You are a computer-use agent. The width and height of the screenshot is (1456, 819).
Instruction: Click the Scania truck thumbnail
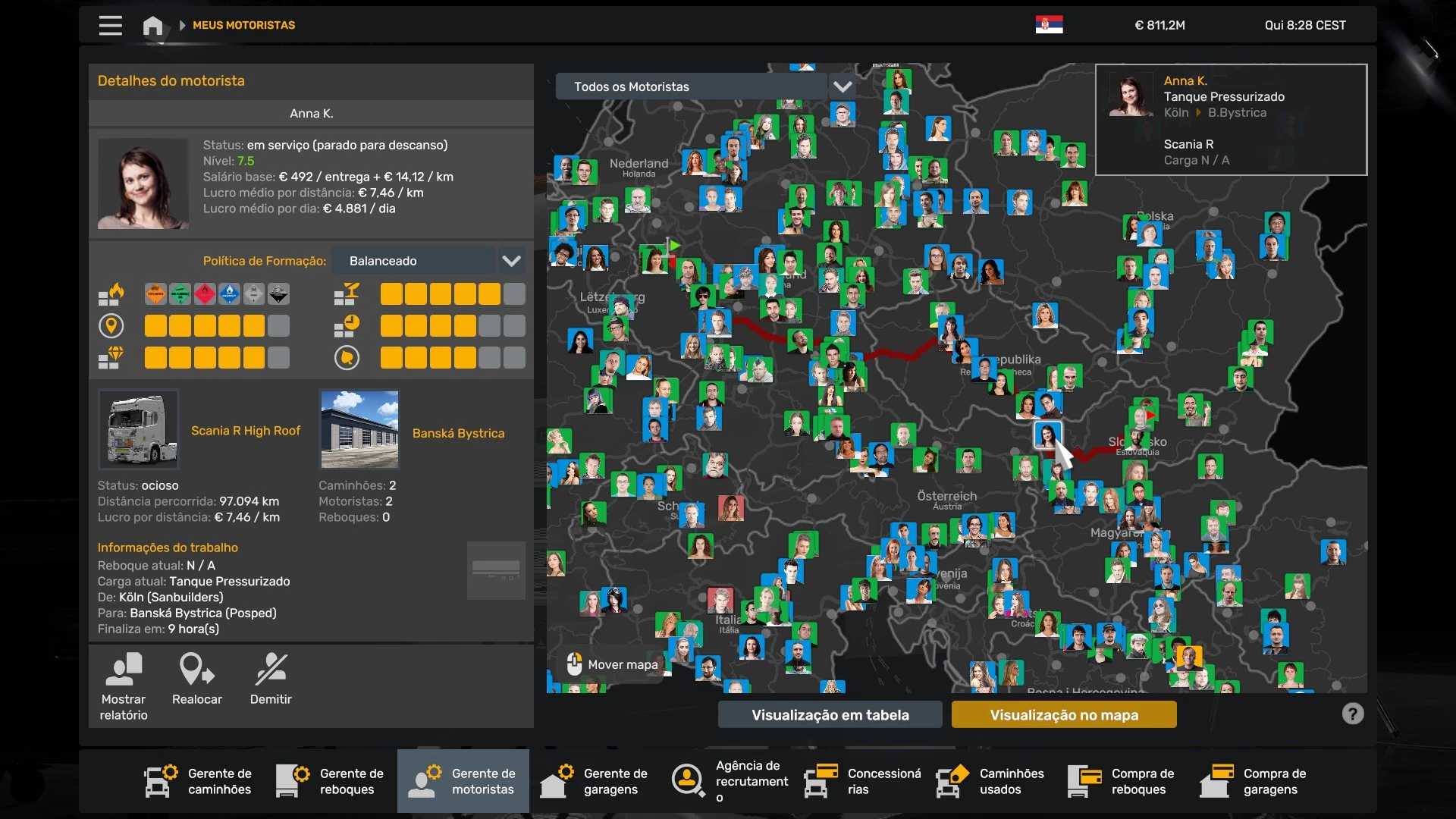tap(139, 430)
